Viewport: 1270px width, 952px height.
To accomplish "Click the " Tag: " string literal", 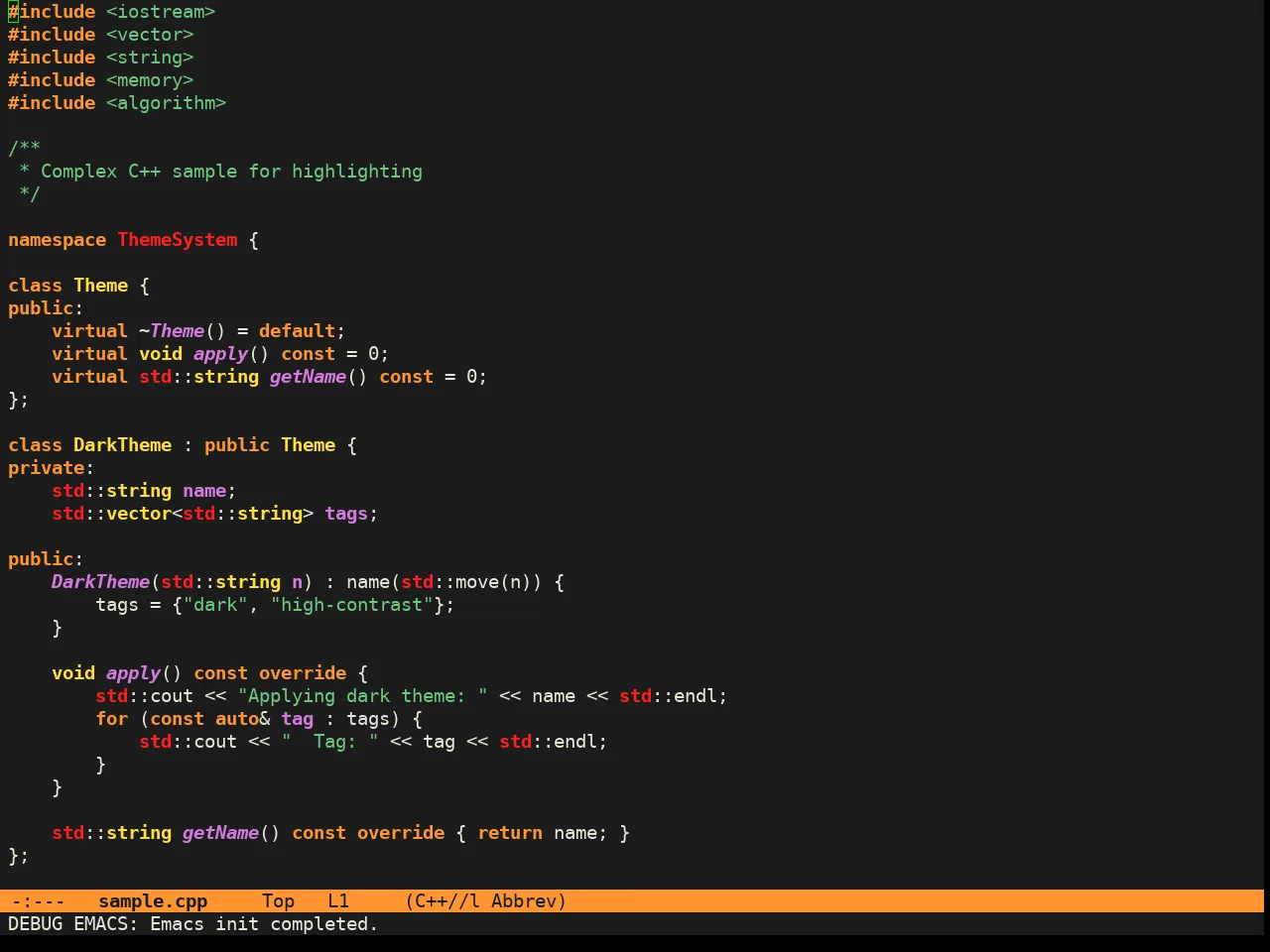I will click(330, 742).
